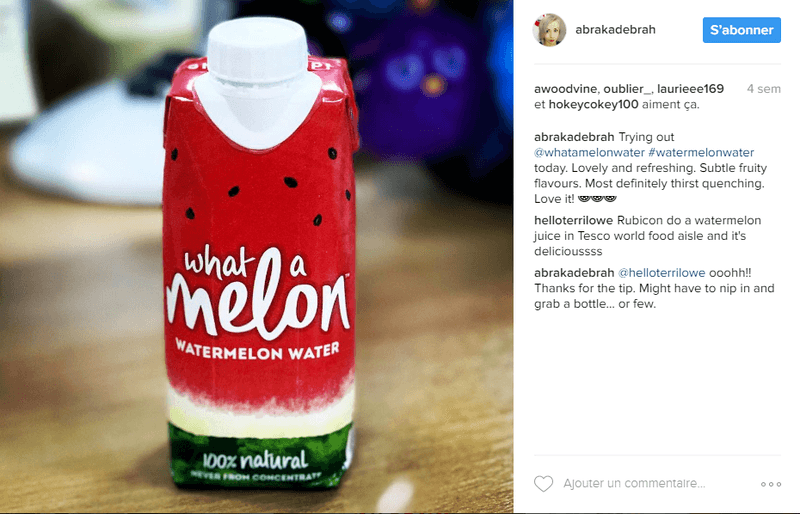Click the 4 sem timestamp

pyautogui.click(x=763, y=89)
